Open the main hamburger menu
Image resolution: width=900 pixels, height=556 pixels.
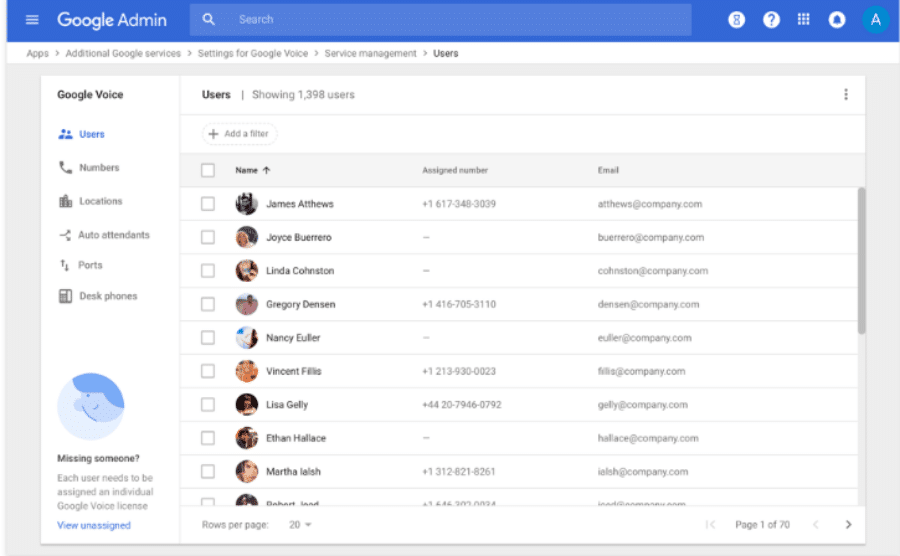tap(32, 20)
